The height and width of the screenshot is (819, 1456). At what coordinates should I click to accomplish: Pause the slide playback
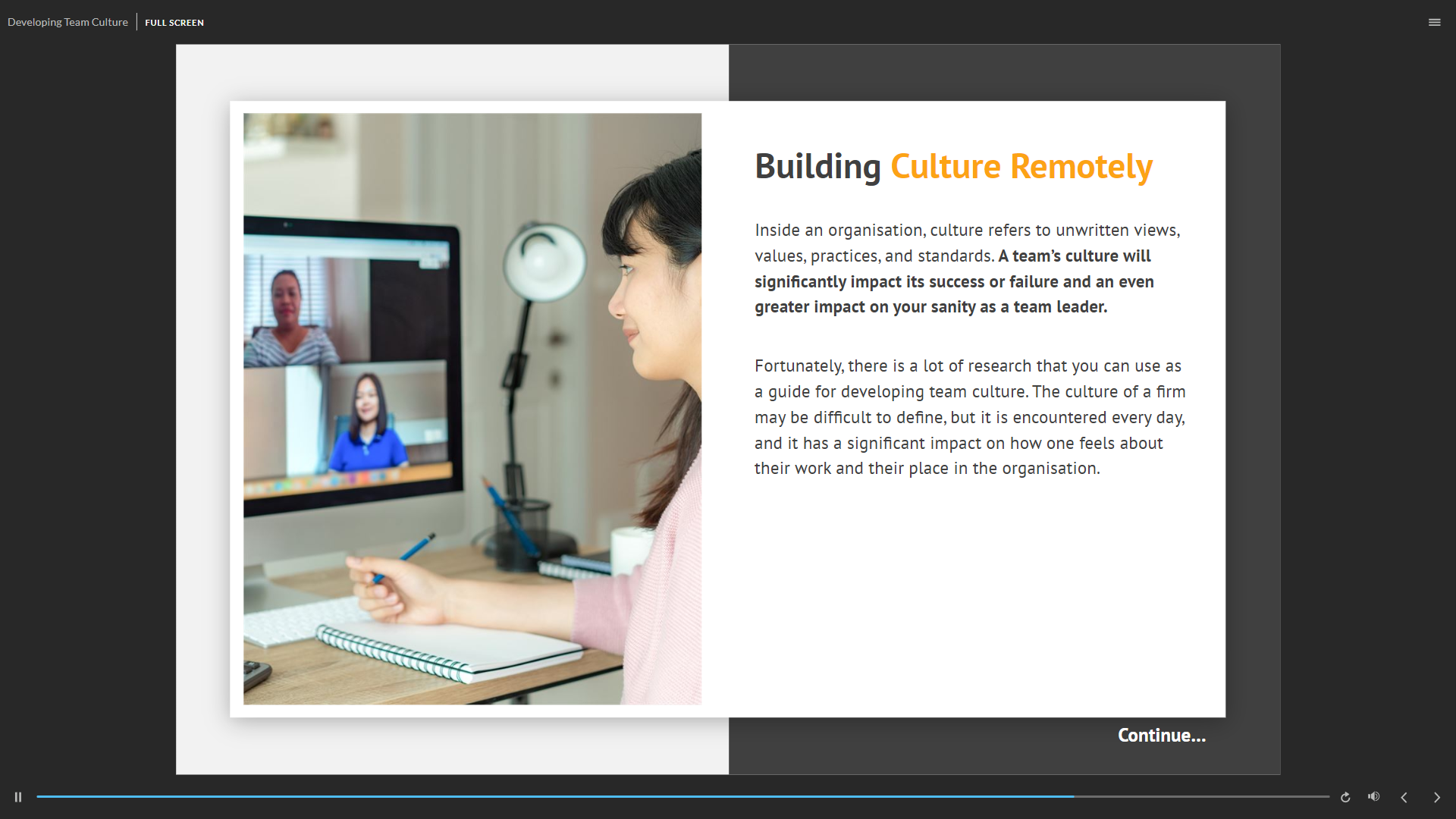coord(18,797)
